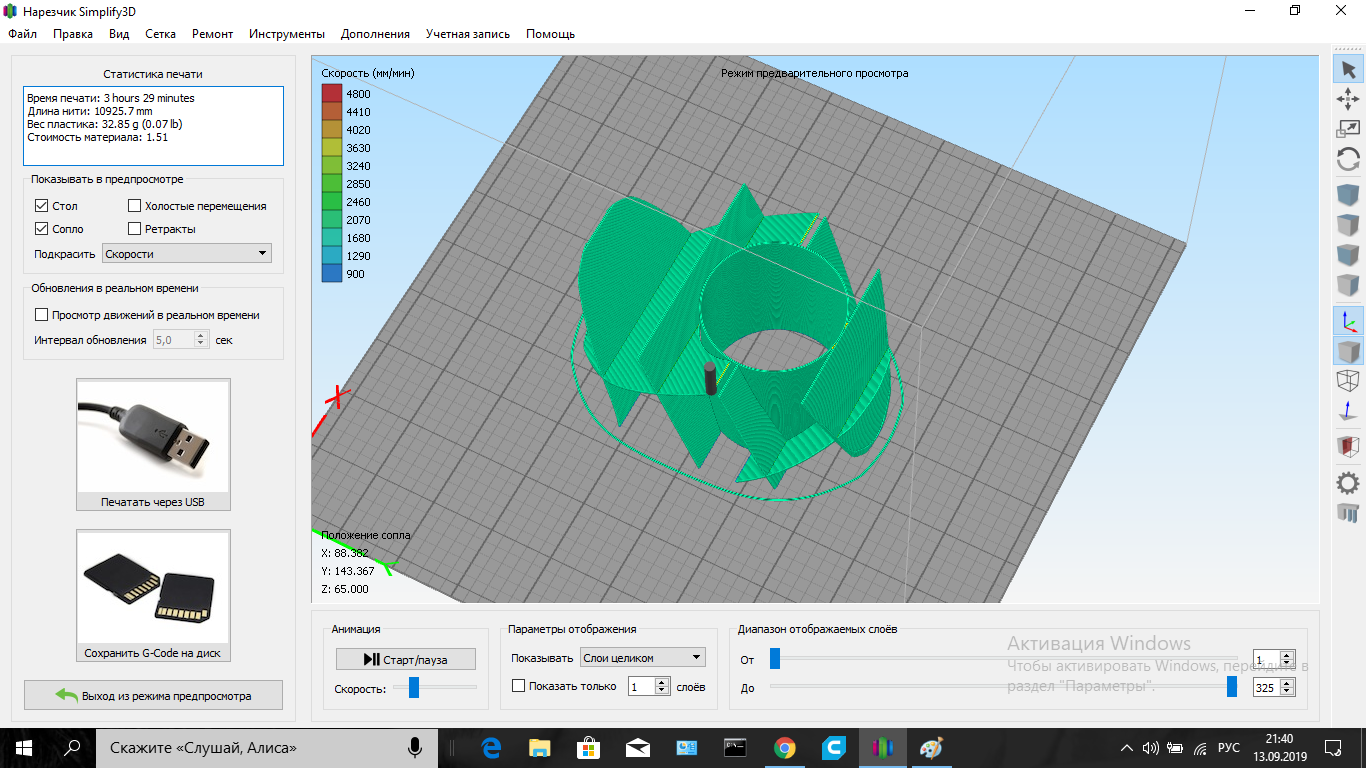1366x768 pixels.
Task: Toggle Просмотр движений в реальном времени
Action: [x=42, y=315]
